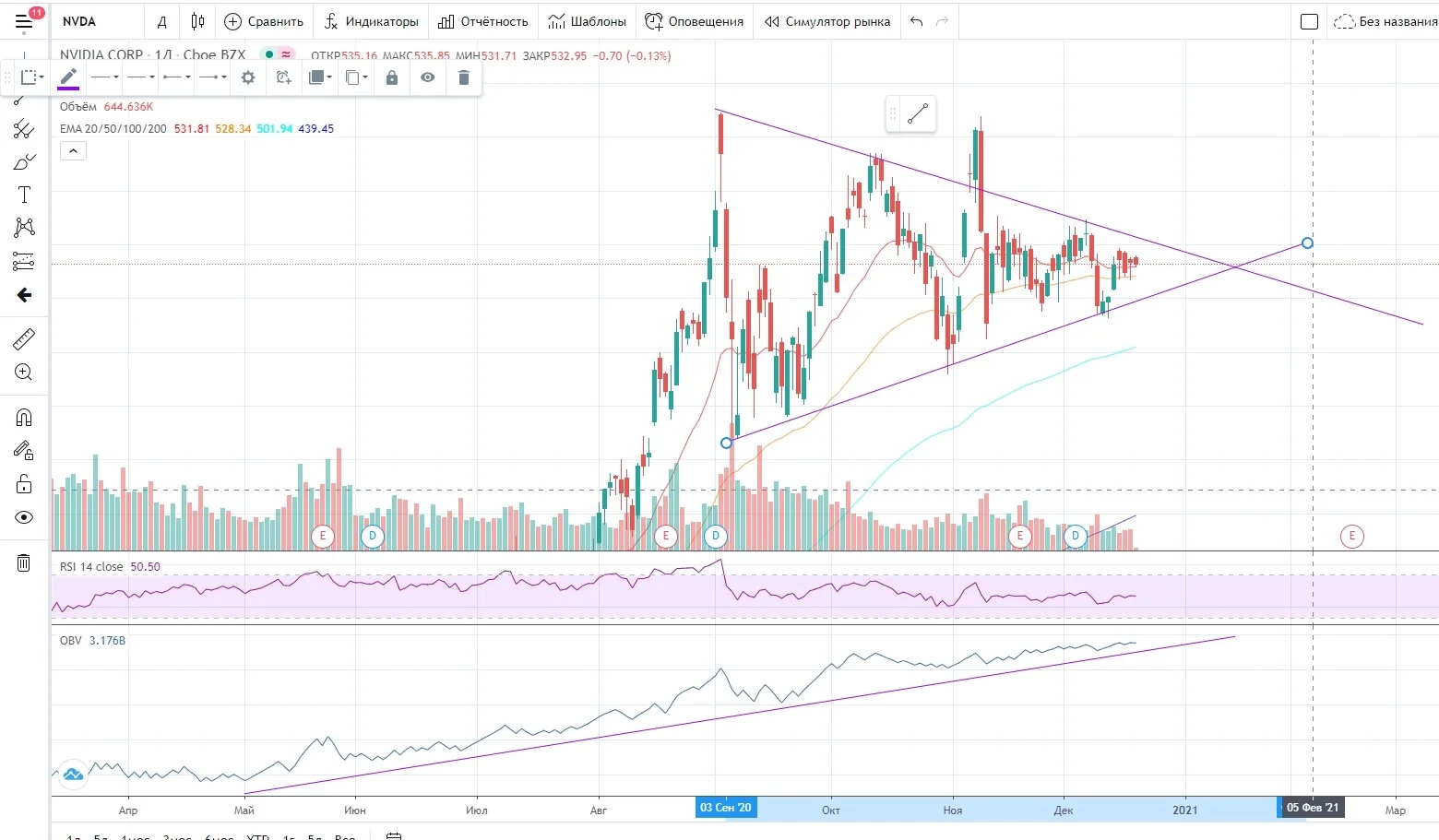Activate the zoom in tool
This screenshot has height=840, width=1439.
[24, 373]
